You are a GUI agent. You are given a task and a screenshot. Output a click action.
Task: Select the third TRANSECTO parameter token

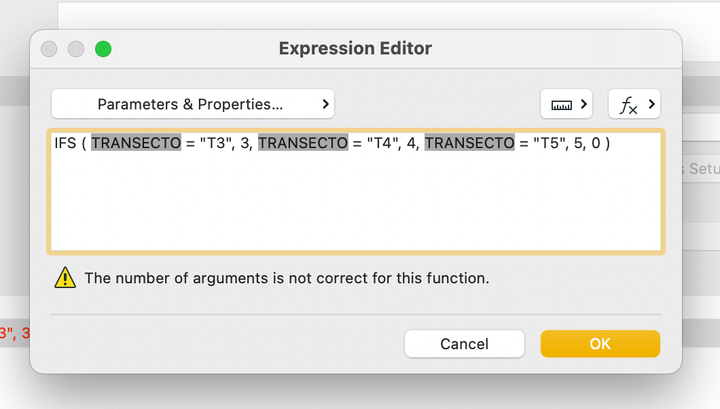(x=469, y=144)
